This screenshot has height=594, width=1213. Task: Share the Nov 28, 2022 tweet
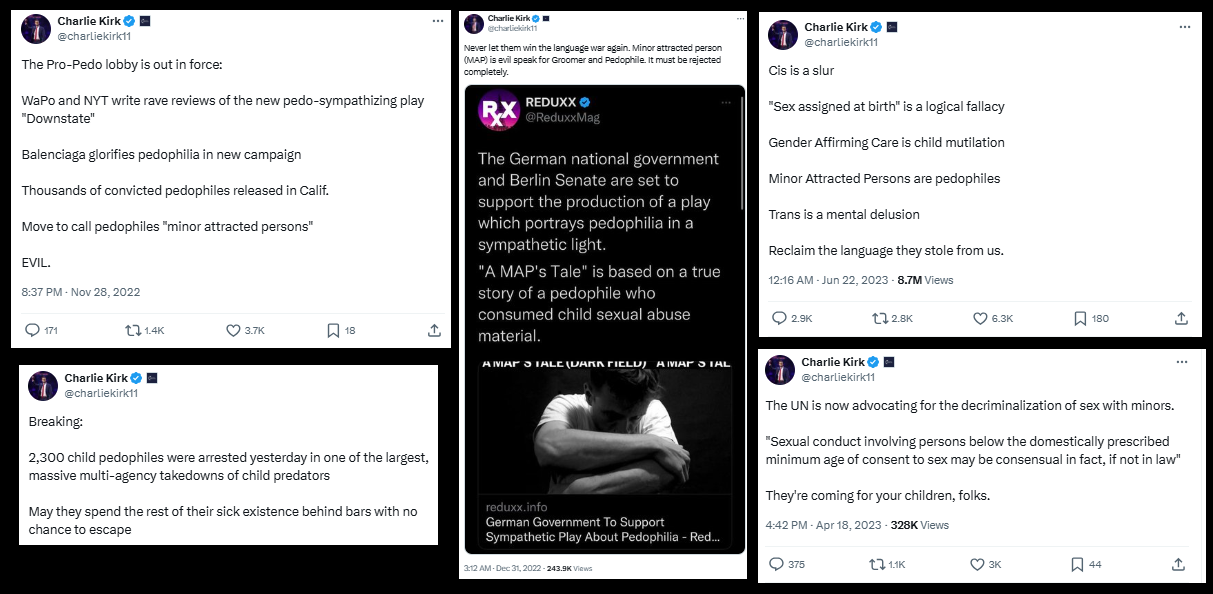click(434, 330)
